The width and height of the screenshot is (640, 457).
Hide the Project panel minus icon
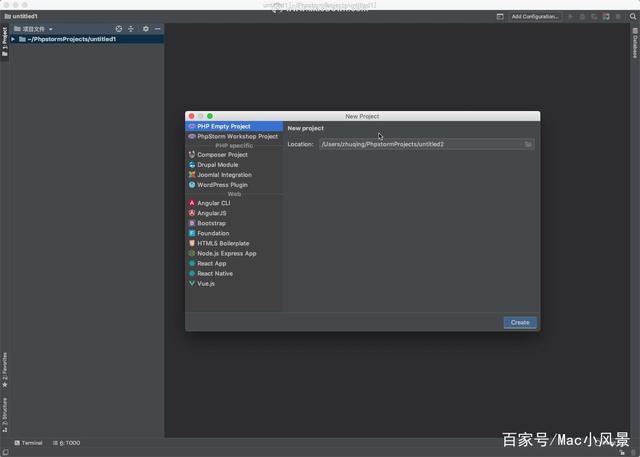158,29
